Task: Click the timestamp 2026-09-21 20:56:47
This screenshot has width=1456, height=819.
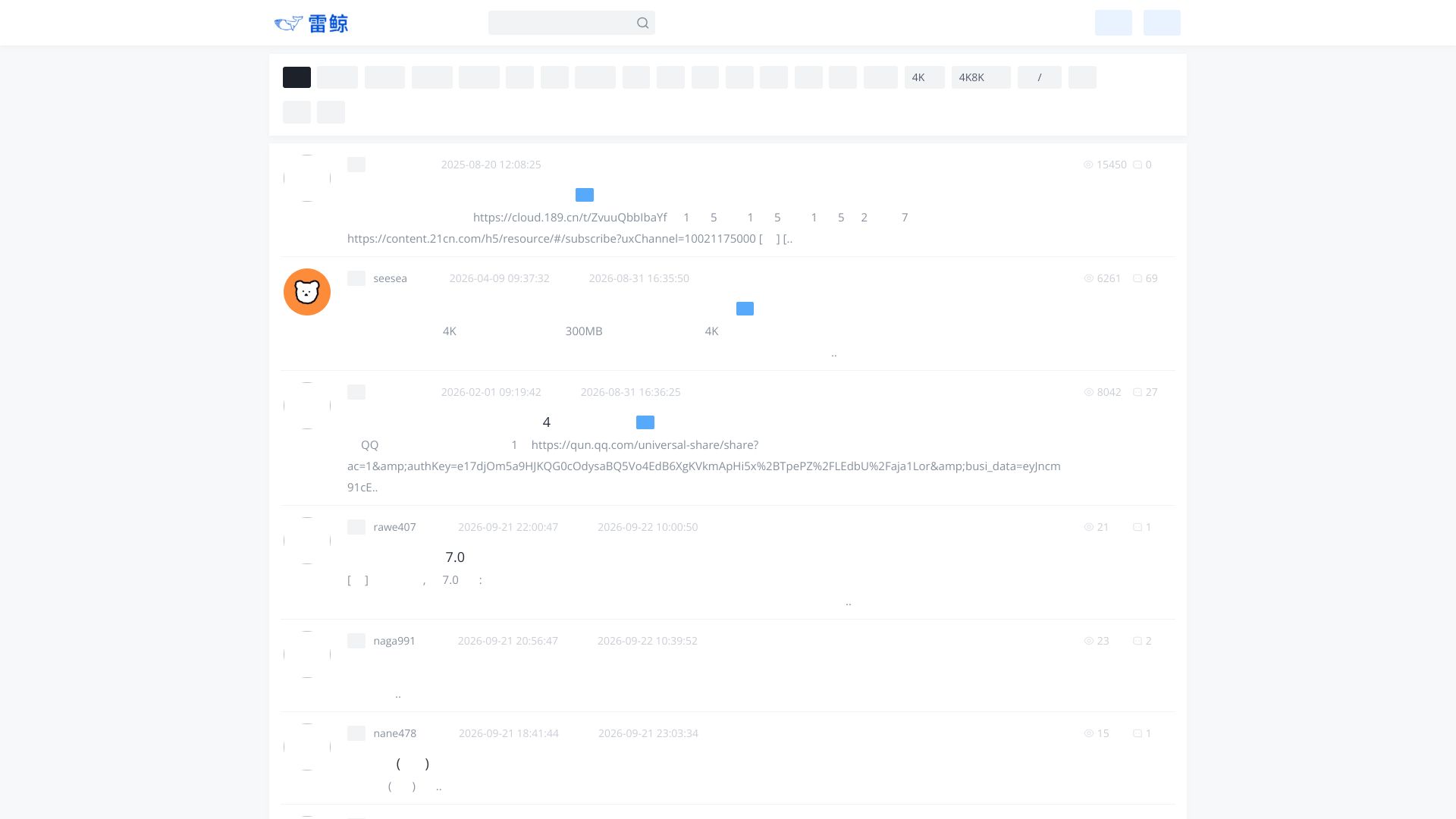Action: 508,641
